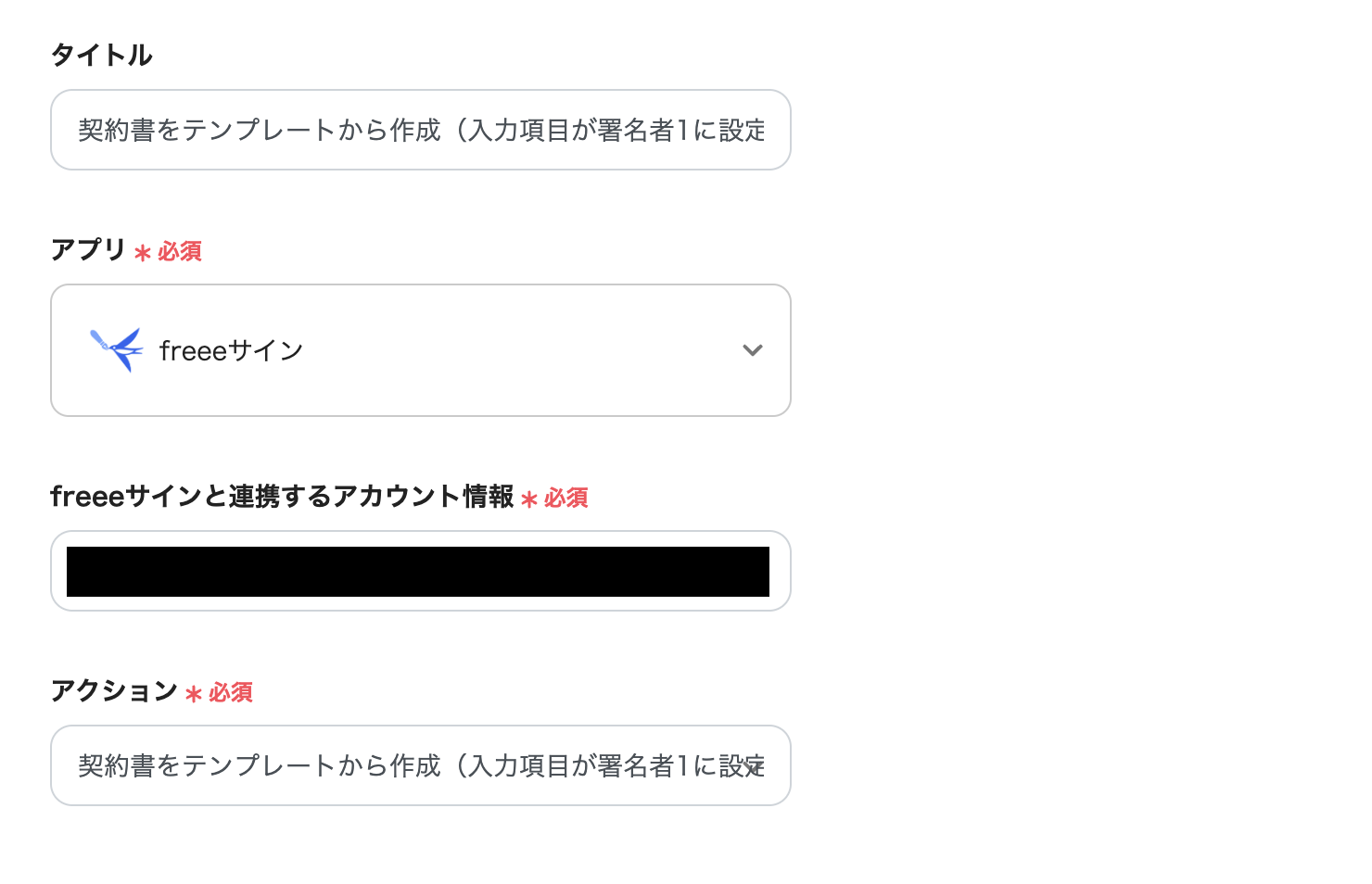The image size is (1372, 884).
Task: Select the blacked-out account information field
Action: [418, 571]
